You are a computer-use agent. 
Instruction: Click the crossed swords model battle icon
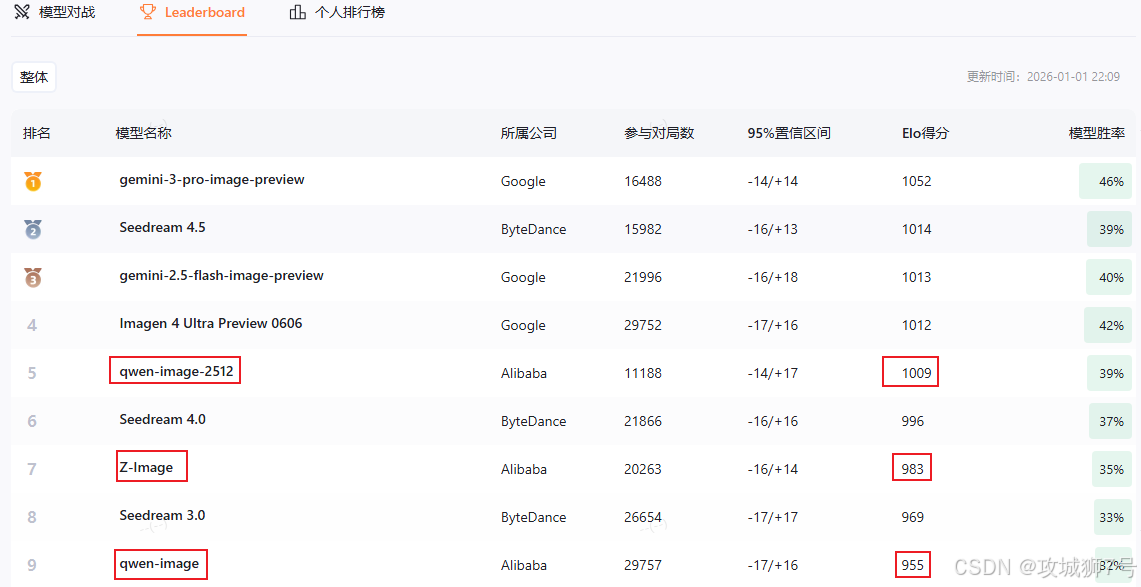point(22,12)
